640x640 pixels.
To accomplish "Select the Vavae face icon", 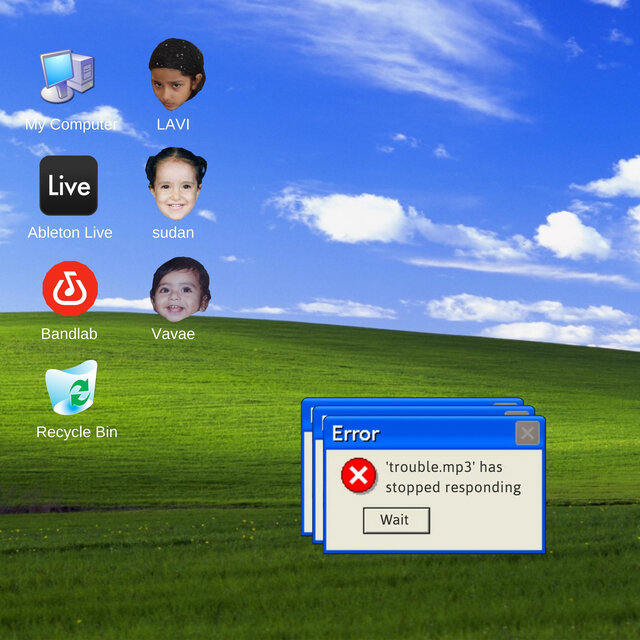I will pyautogui.click(x=180, y=289).
